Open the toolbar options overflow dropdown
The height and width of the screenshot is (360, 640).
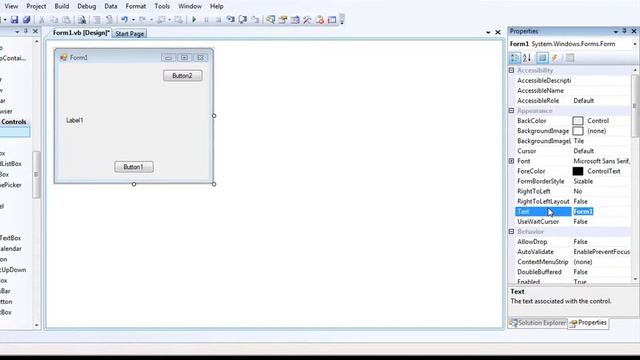(342, 20)
